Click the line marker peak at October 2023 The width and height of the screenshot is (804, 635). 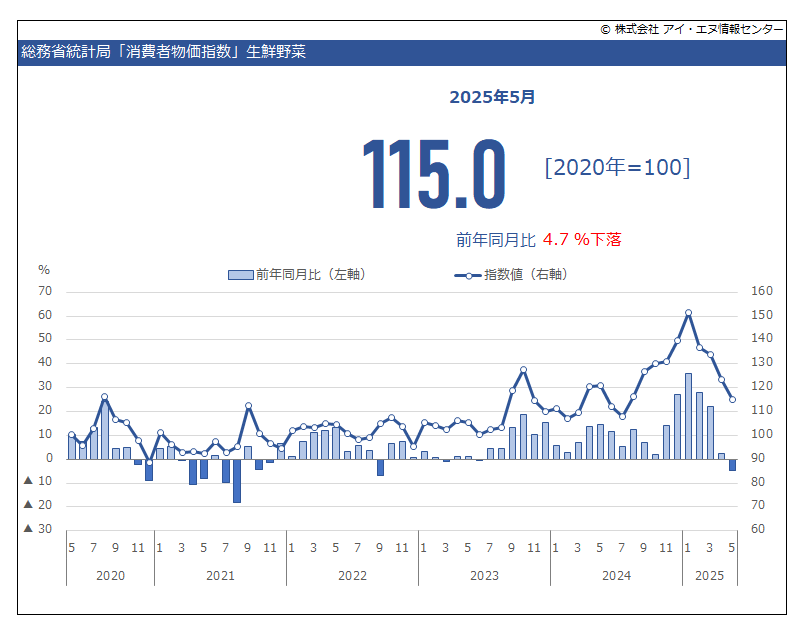[524, 370]
